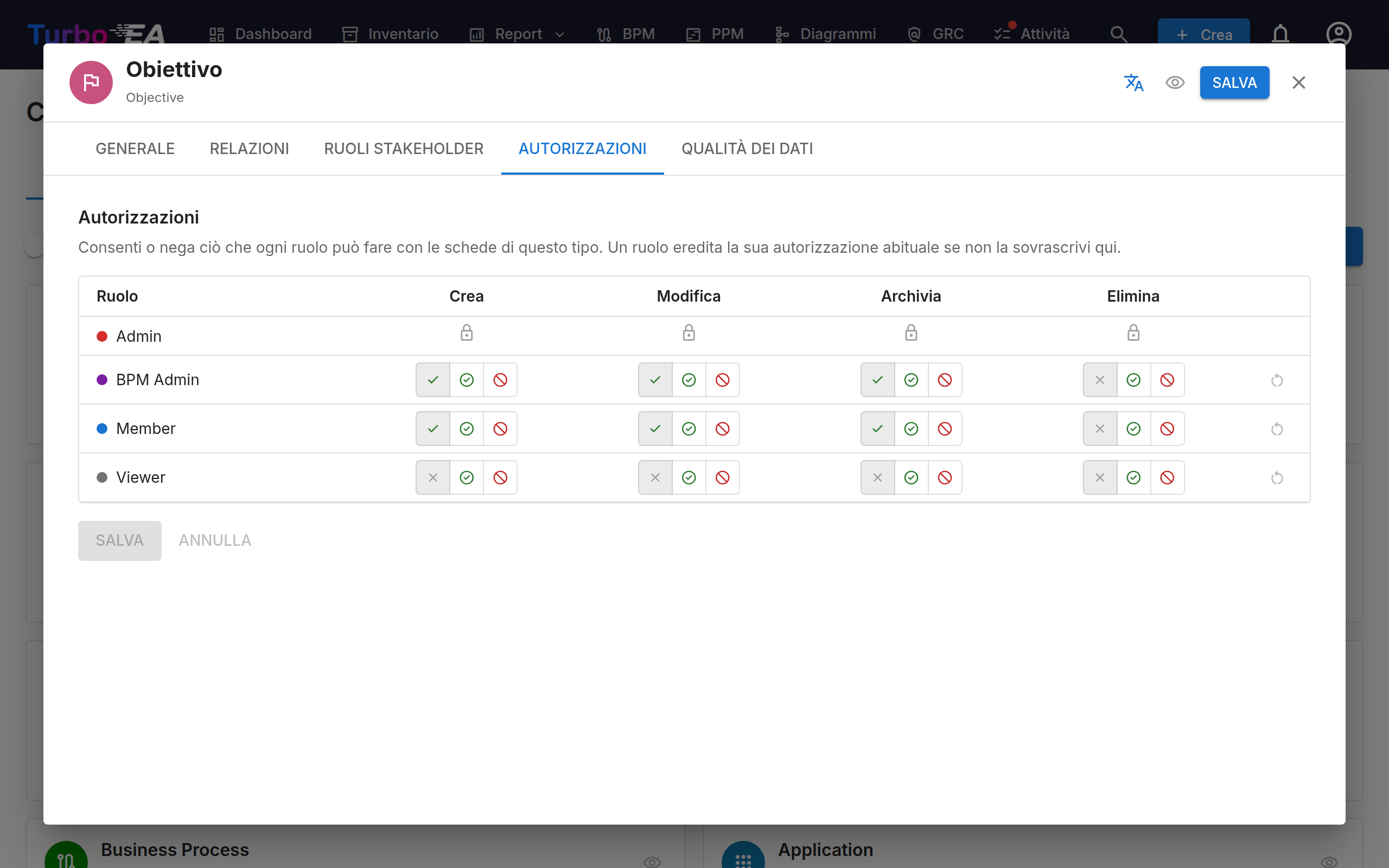Open the translation icon in dialog header

tap(1133, 82)
